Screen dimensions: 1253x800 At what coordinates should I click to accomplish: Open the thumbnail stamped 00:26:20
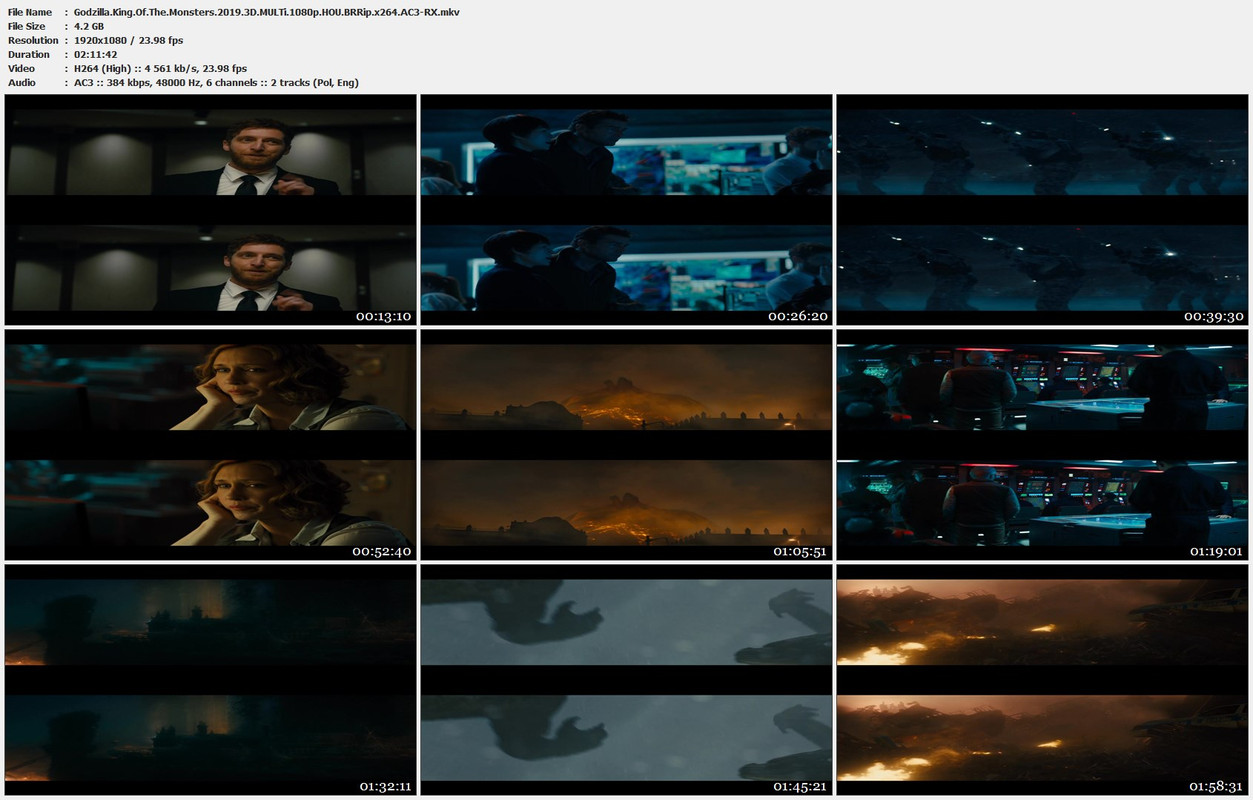626,210
